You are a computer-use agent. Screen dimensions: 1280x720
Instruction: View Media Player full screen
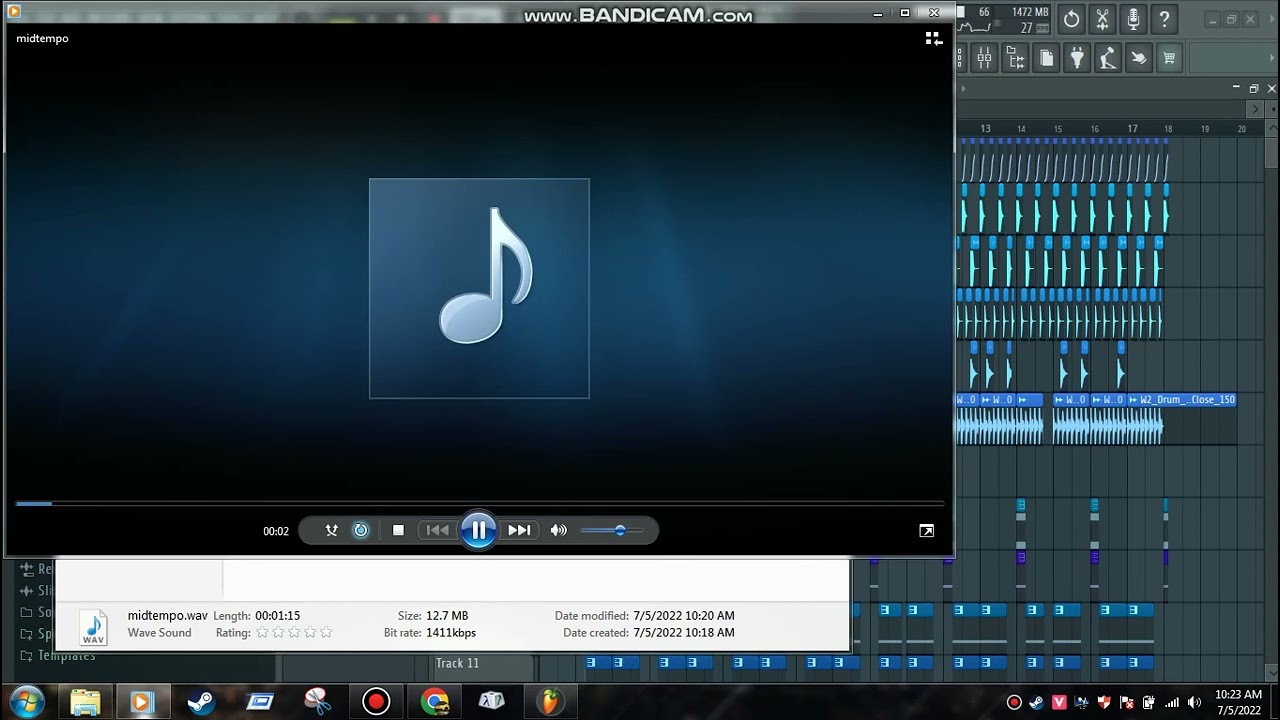(x=926, y=531)
